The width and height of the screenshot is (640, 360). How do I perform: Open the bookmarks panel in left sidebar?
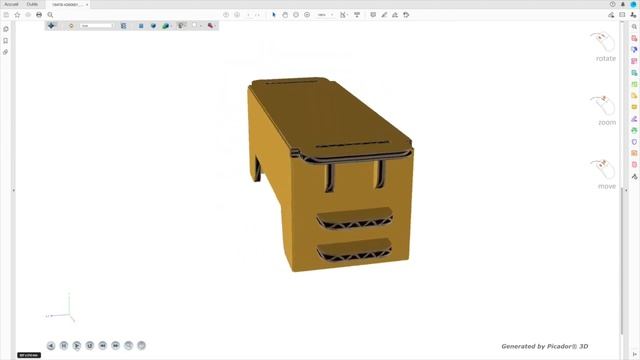[6, 41]
